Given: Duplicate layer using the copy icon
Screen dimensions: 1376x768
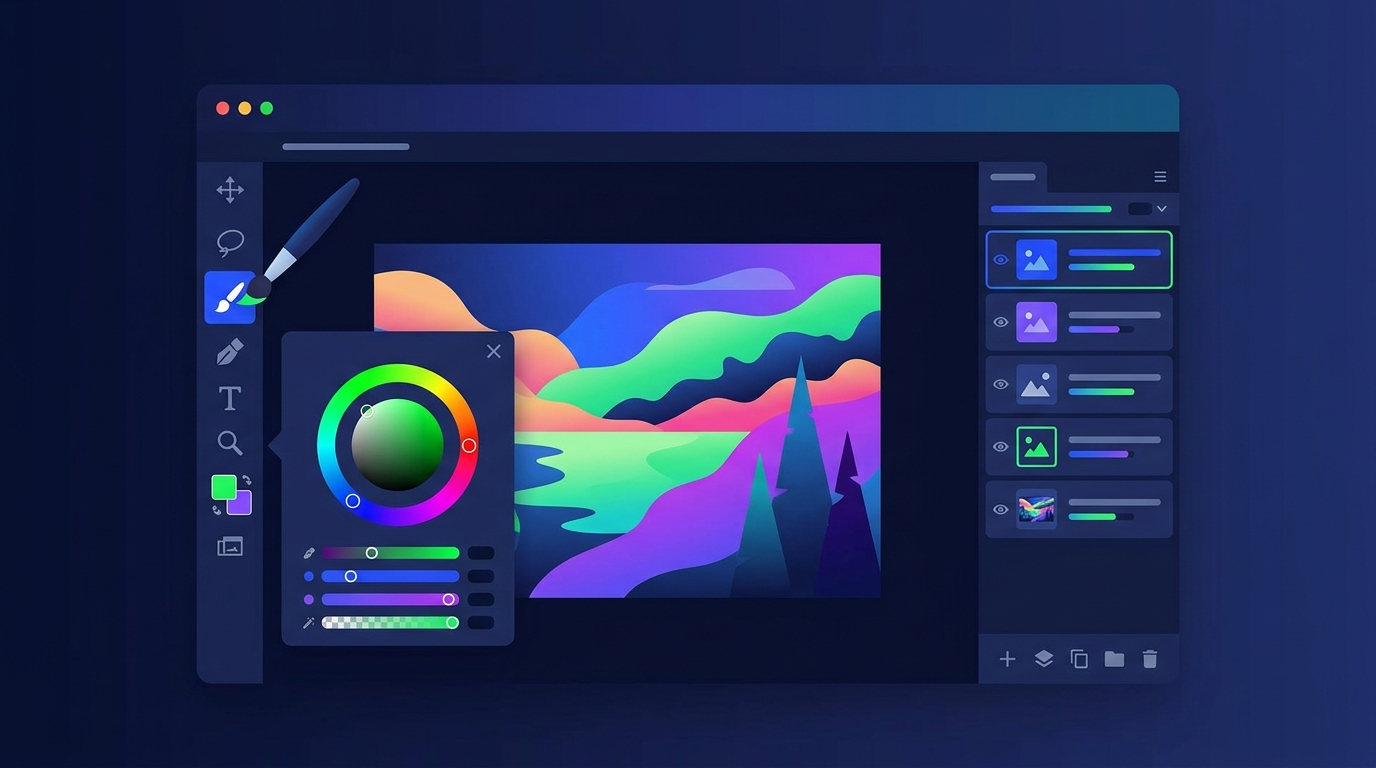Looking at the screenshot, I should (1079, 659).
